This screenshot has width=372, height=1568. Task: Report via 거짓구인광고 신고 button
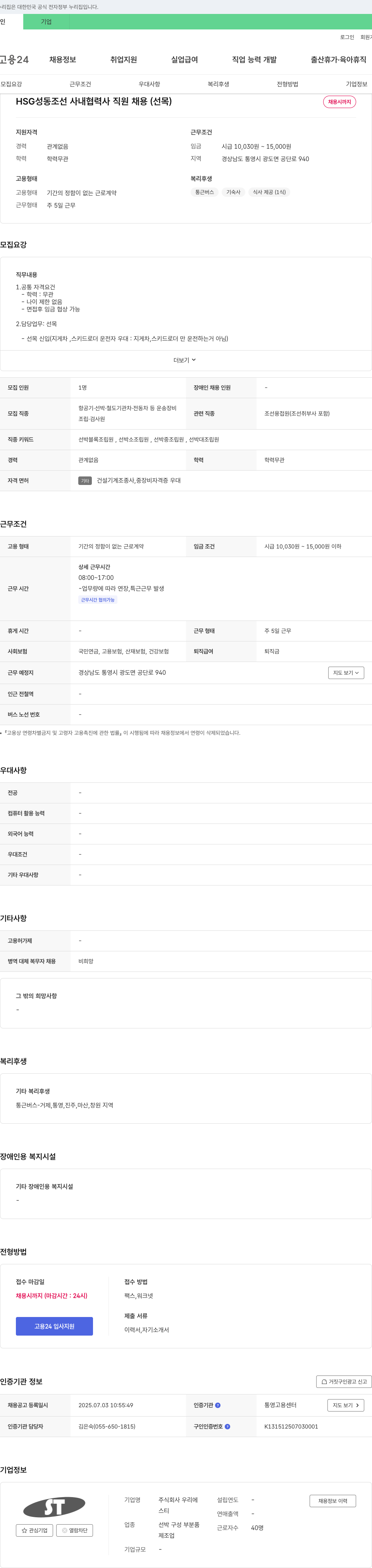click(344, 1381)
